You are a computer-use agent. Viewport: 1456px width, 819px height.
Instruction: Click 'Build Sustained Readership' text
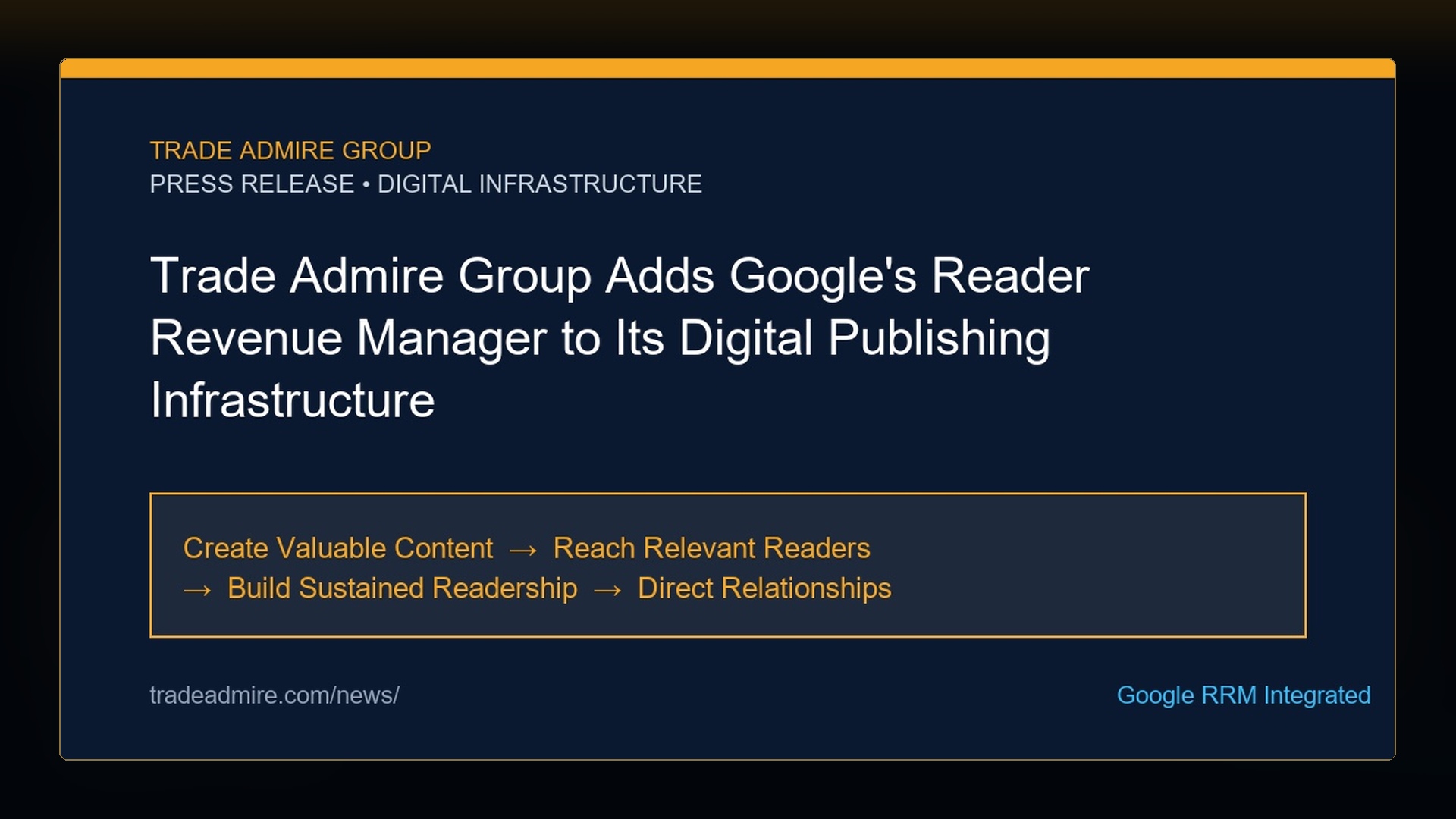coord(402,588)
